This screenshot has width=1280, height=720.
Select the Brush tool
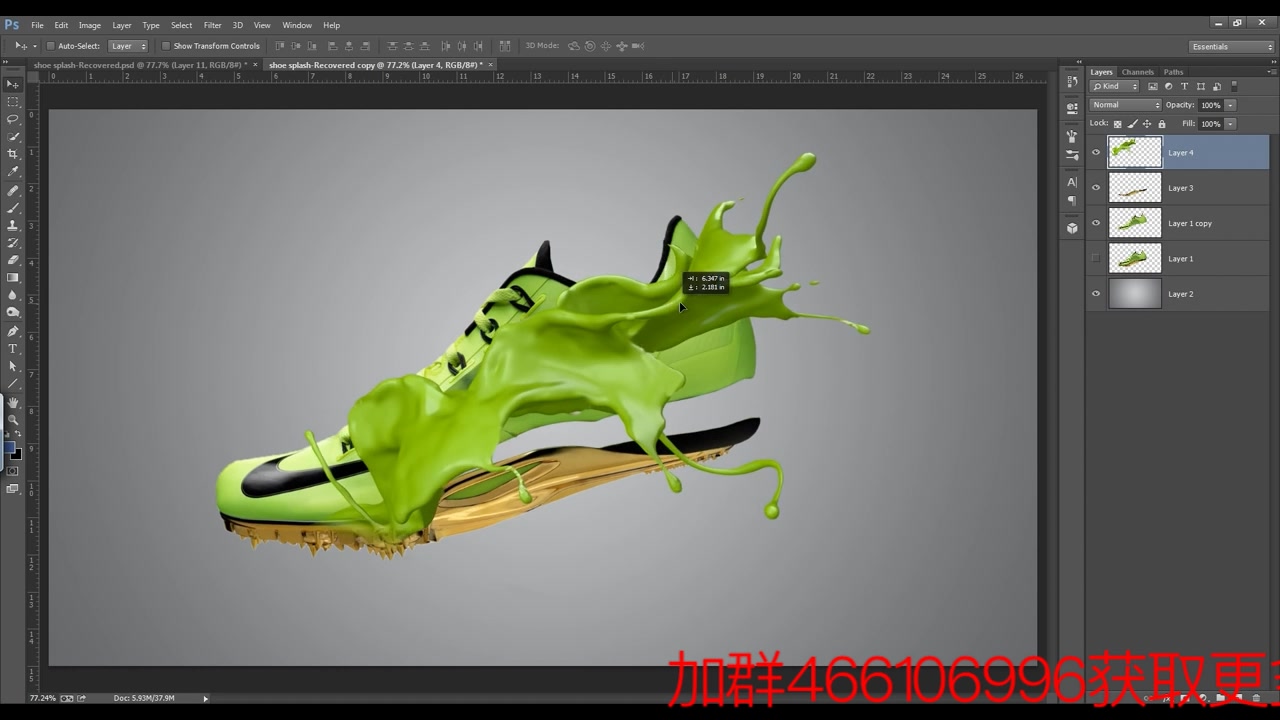13,208
